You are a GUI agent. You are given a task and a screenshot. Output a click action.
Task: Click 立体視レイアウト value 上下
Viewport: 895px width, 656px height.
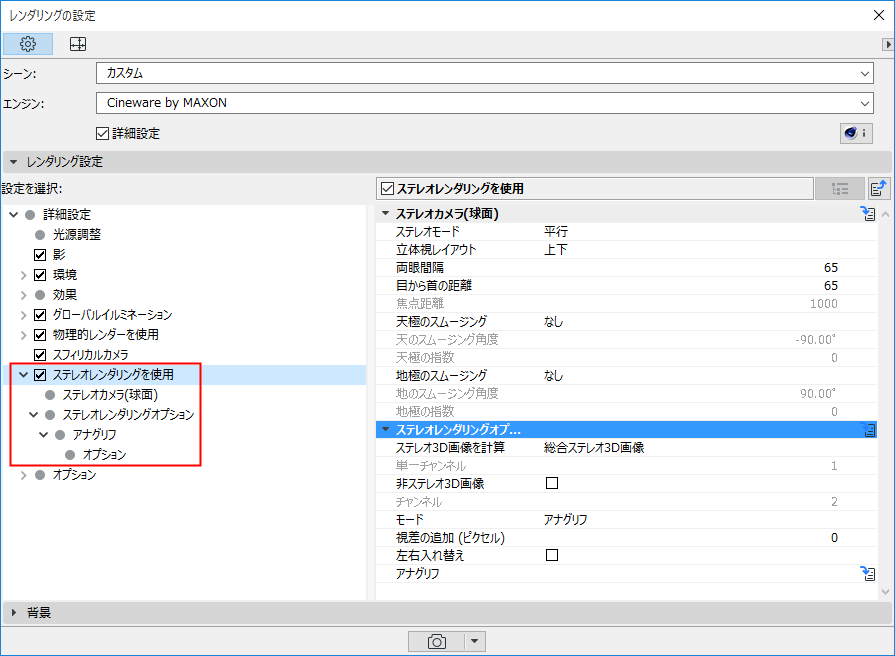(x=556, y=249)
